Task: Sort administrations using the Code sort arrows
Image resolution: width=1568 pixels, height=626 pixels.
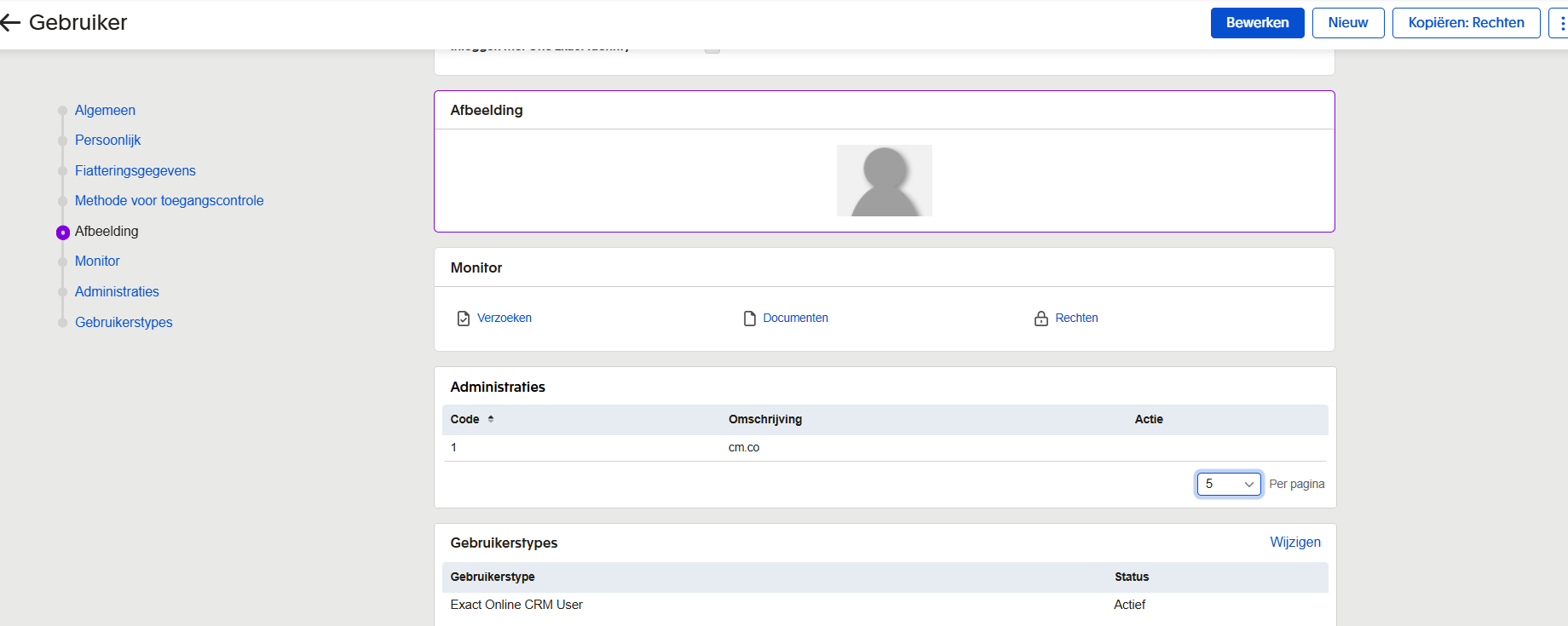Action: (491, 419)
